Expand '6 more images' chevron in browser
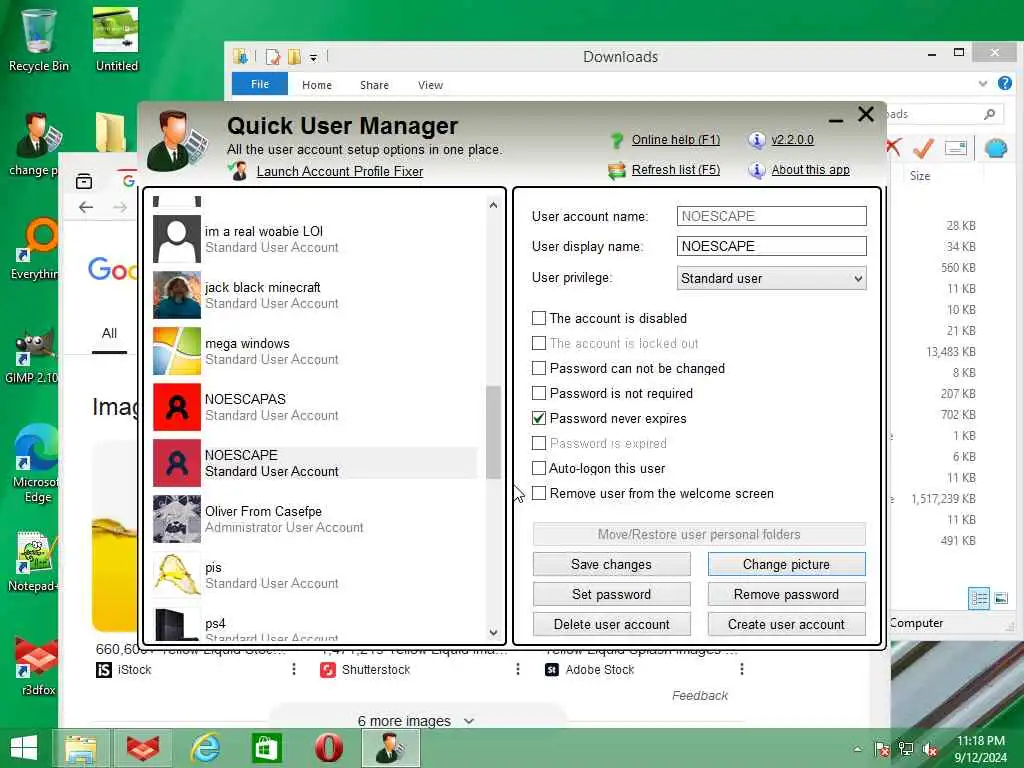Screen dimensions: 1024x768 469,721
